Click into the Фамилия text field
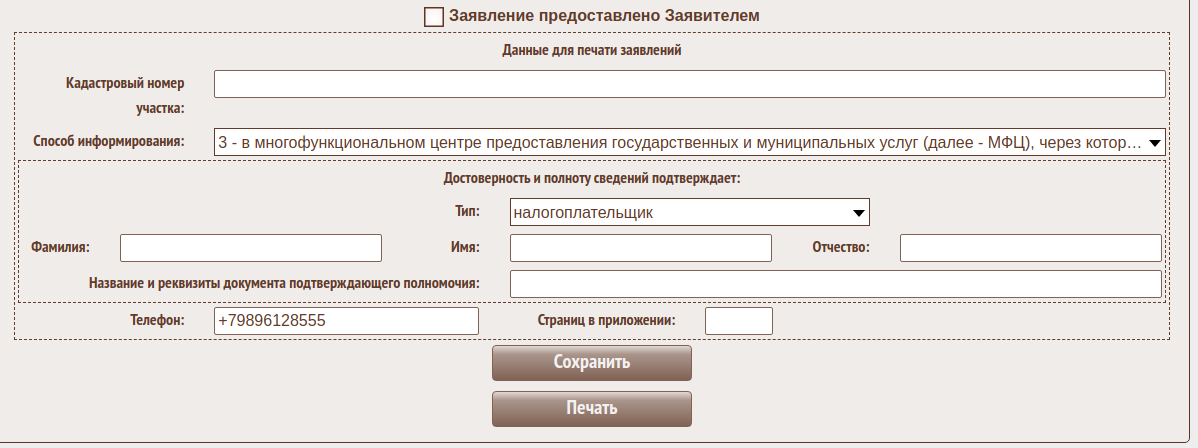1198x448 pixels. 251,247
